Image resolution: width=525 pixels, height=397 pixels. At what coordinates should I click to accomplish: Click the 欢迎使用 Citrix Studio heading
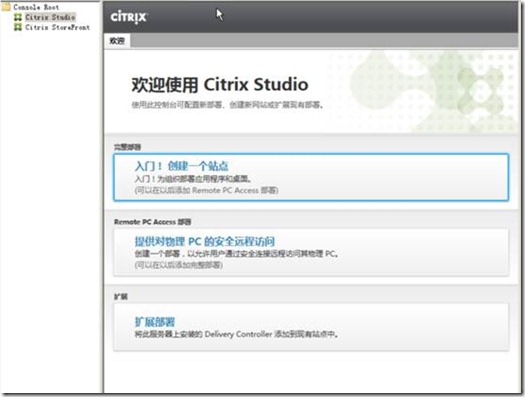(220, 84)
